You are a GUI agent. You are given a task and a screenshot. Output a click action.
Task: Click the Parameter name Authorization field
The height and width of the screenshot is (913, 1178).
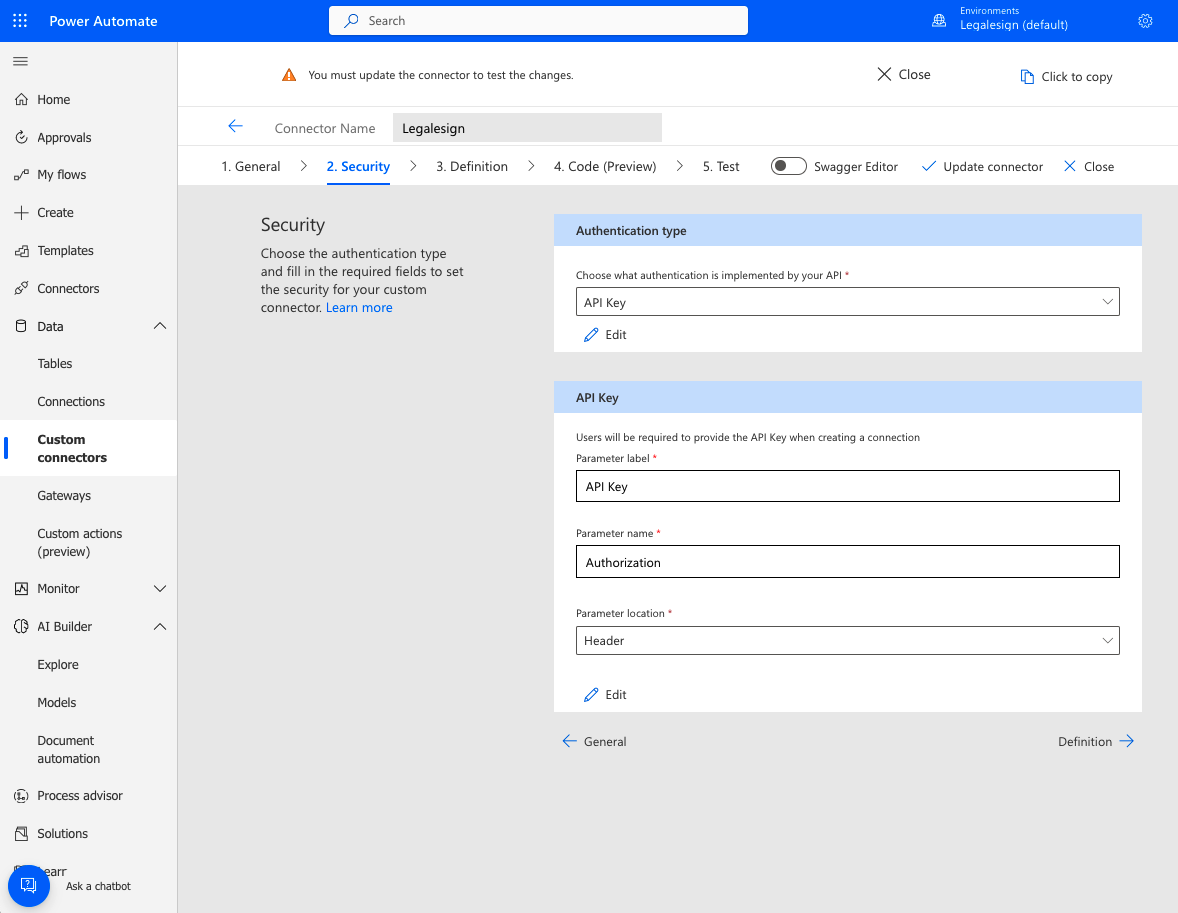847,562
